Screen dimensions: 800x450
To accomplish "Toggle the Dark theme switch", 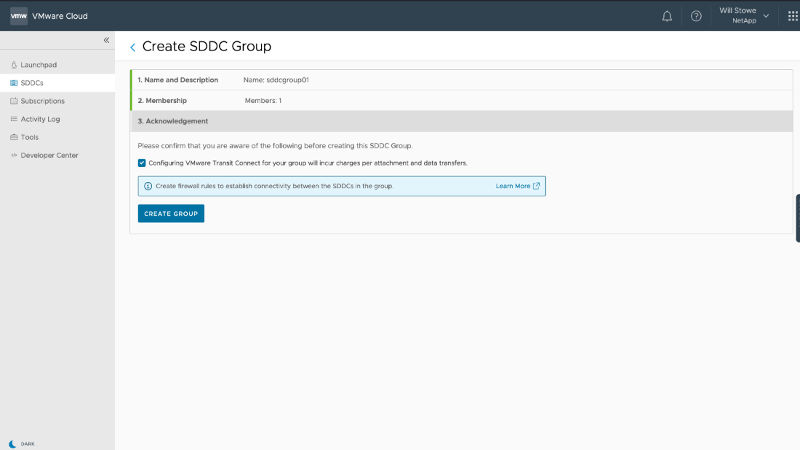I will [x=13, y=443].
